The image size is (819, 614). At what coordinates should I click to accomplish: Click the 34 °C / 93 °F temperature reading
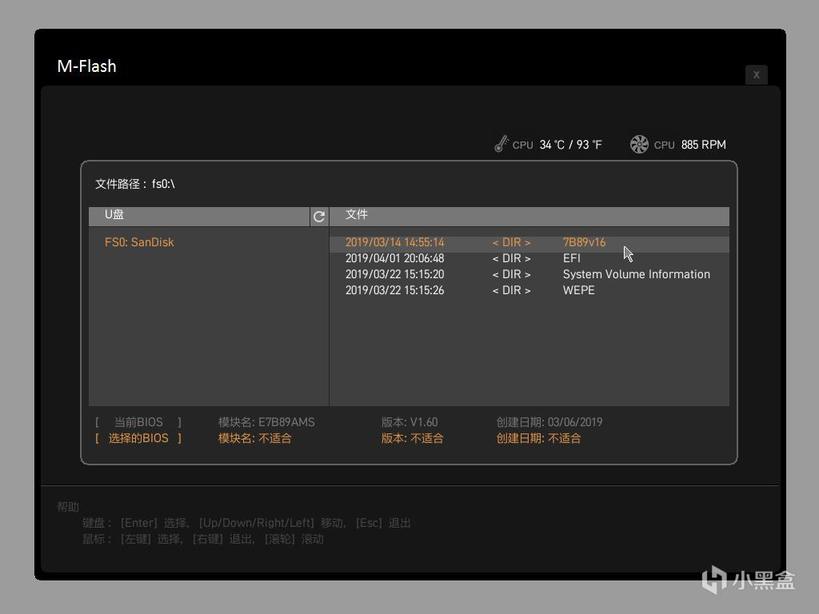pos(570,145)
